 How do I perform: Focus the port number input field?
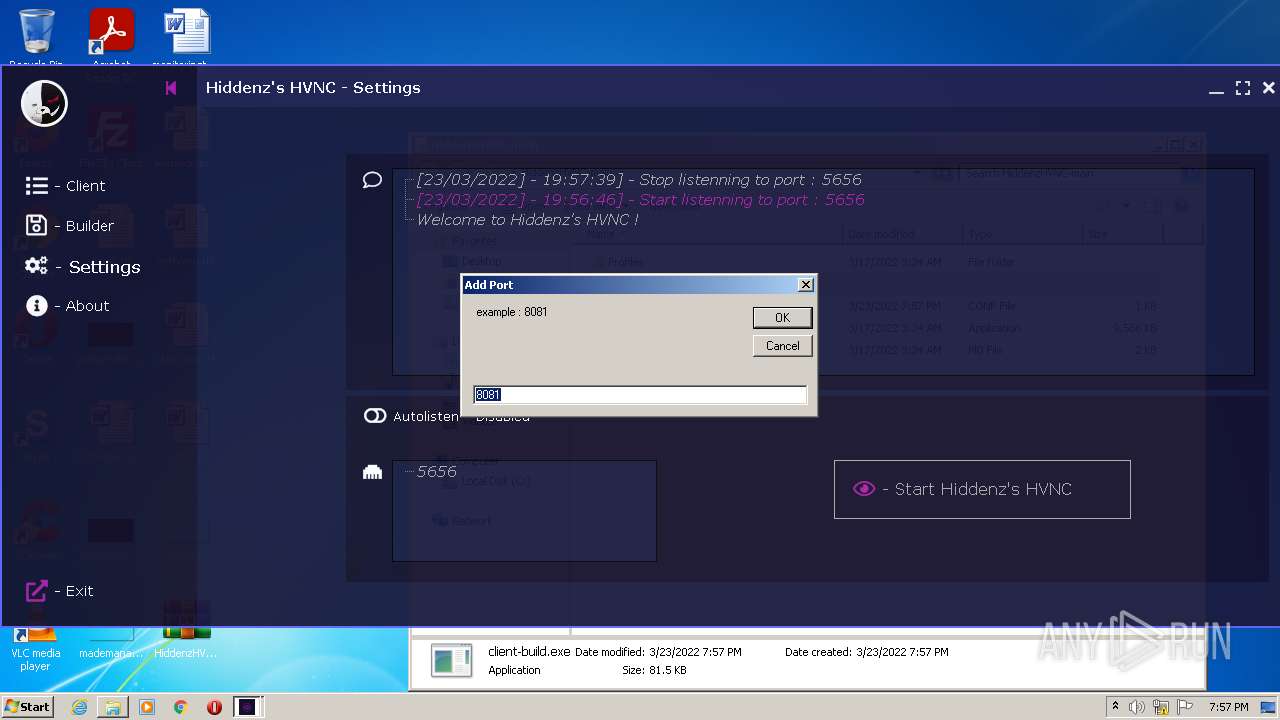tap(640, 395)
